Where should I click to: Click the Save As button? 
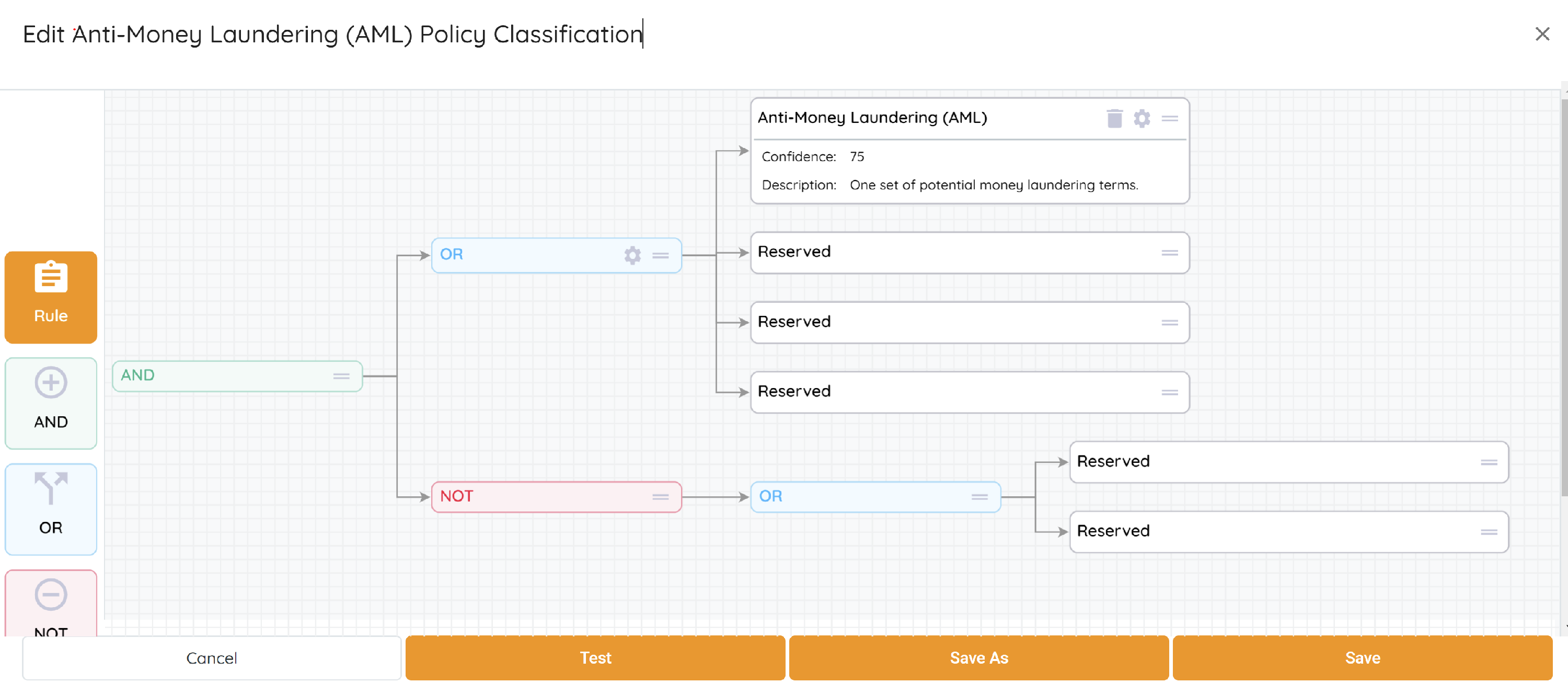coord(978,657)
